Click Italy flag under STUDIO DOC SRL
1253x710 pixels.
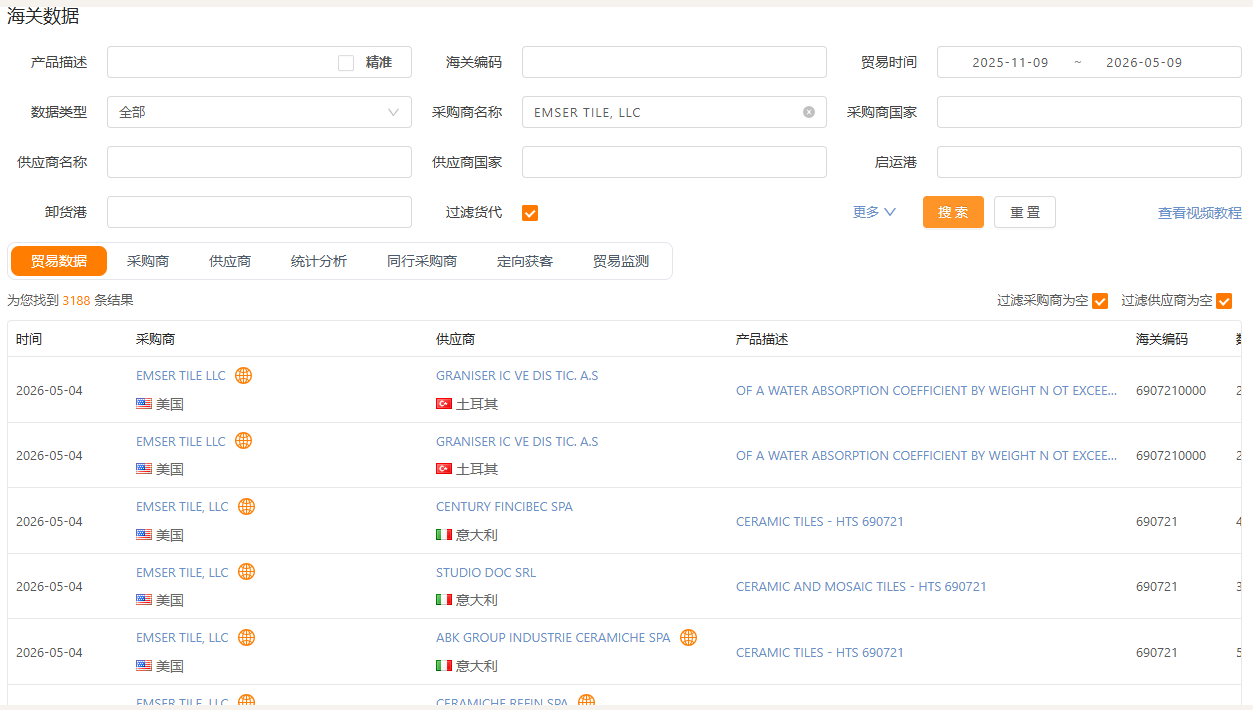444,600
